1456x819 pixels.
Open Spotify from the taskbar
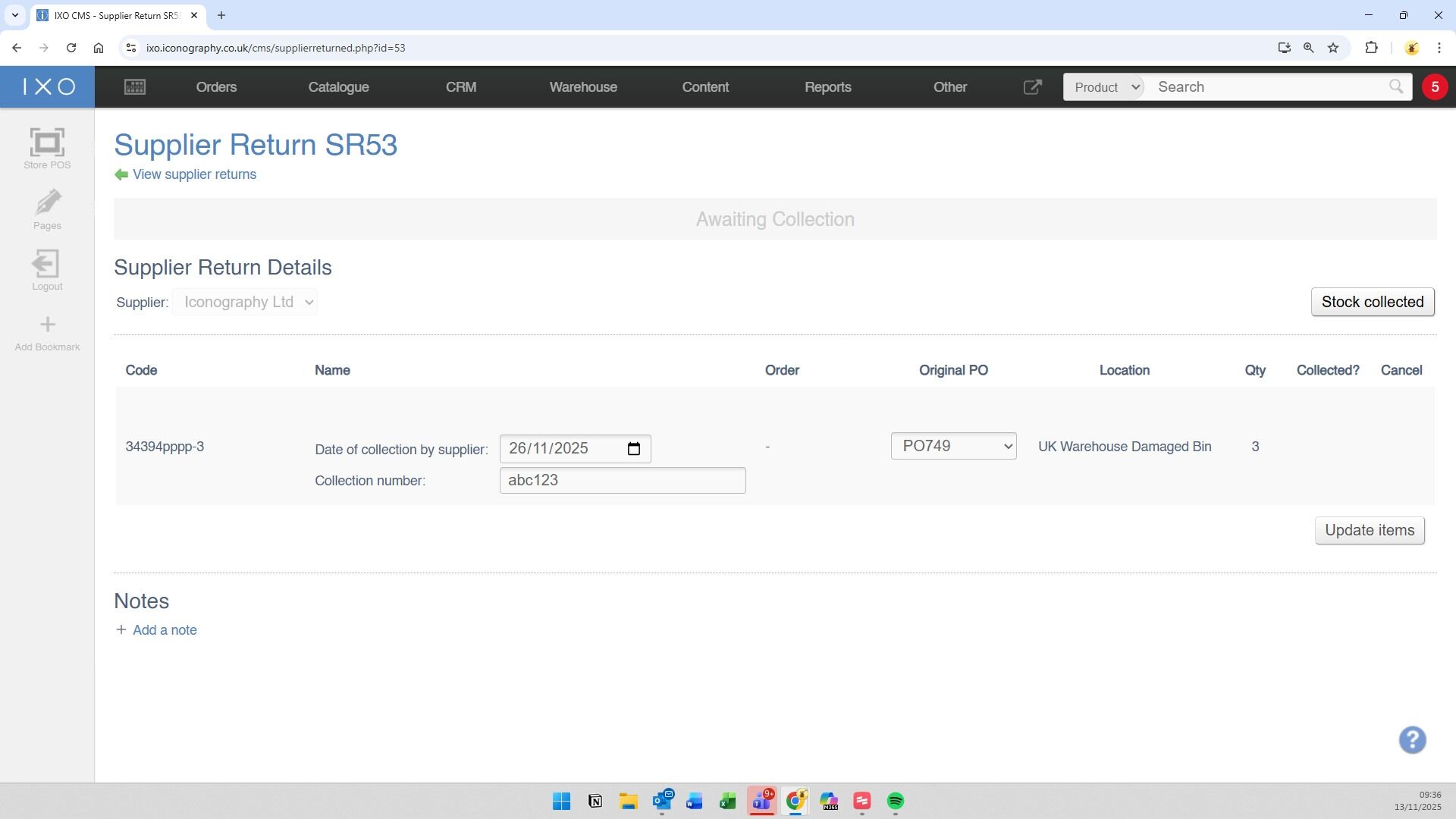tap(895, 802)
